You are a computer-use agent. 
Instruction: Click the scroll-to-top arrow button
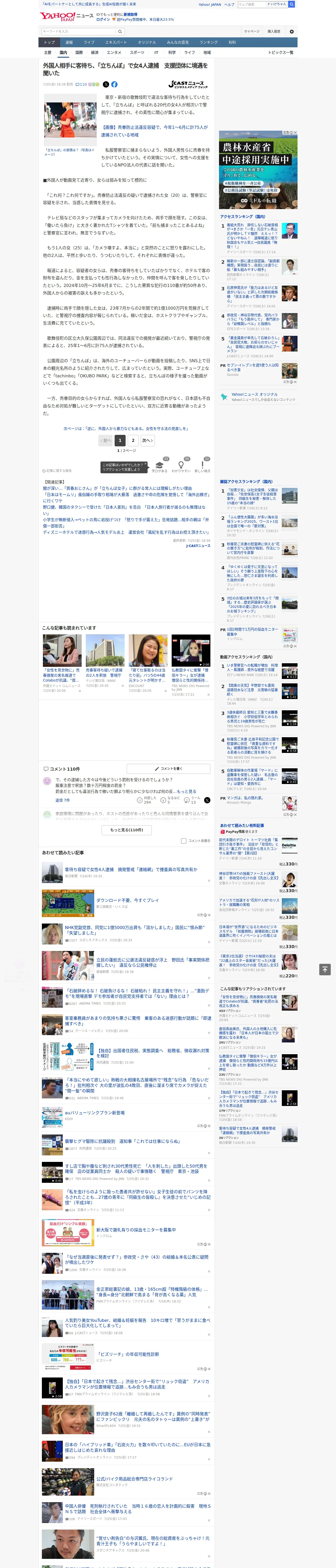pos(325,969)
